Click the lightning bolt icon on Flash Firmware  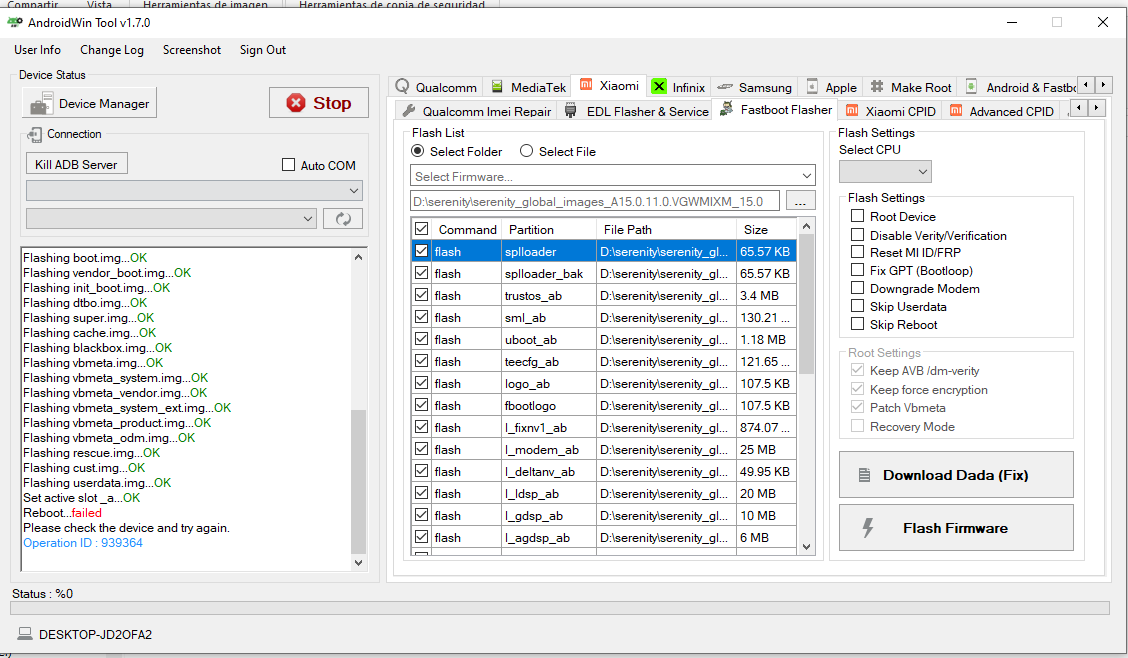868,528
